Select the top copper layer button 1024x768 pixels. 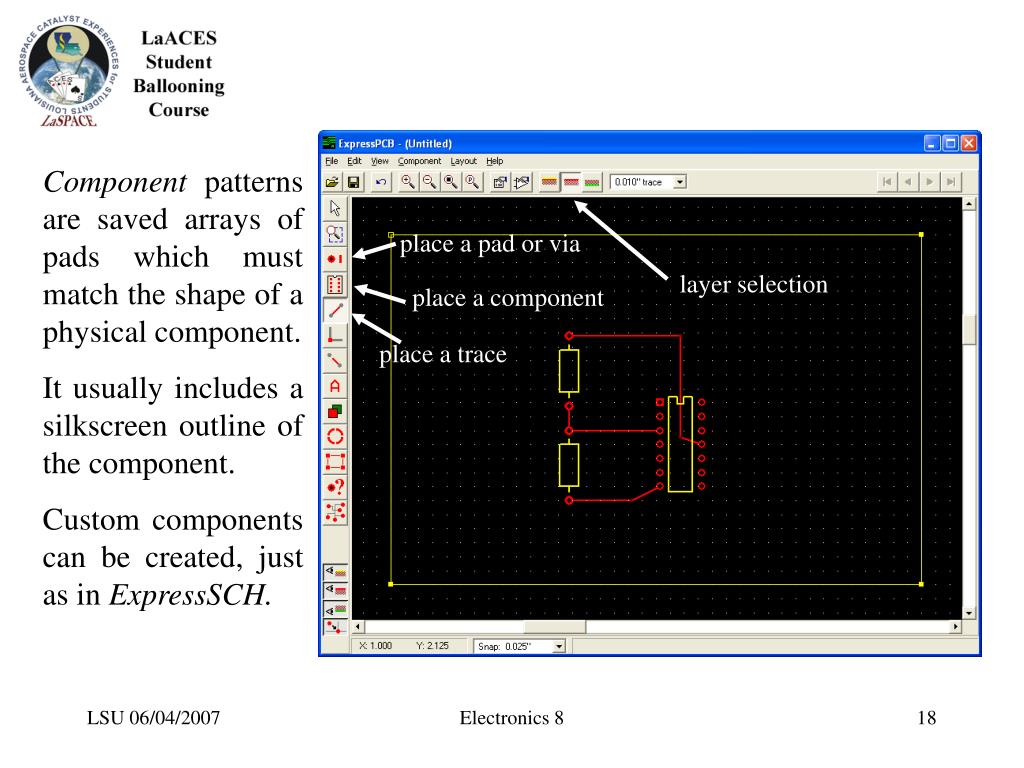point(571,182)
